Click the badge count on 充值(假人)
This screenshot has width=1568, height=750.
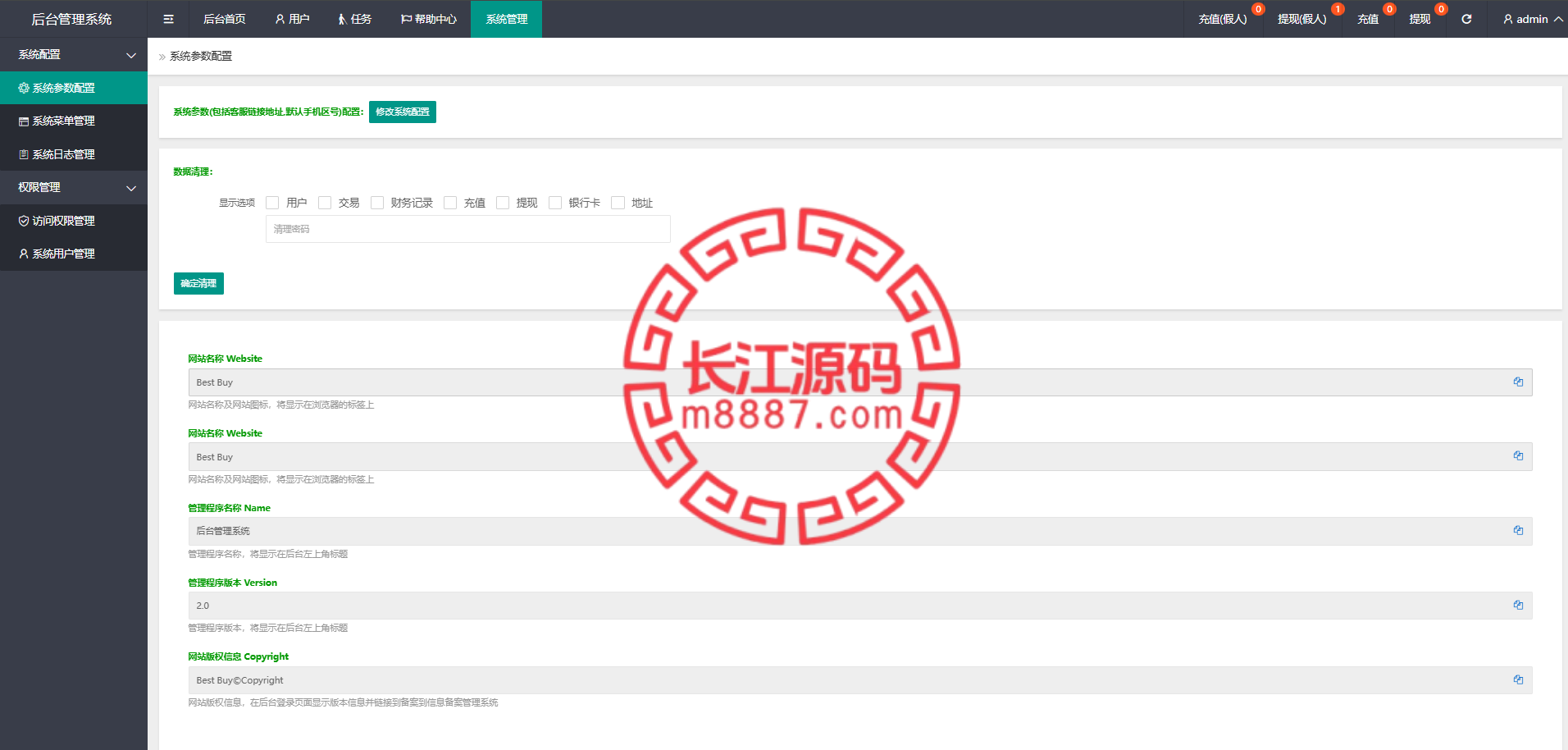(x=1258, y=9)
